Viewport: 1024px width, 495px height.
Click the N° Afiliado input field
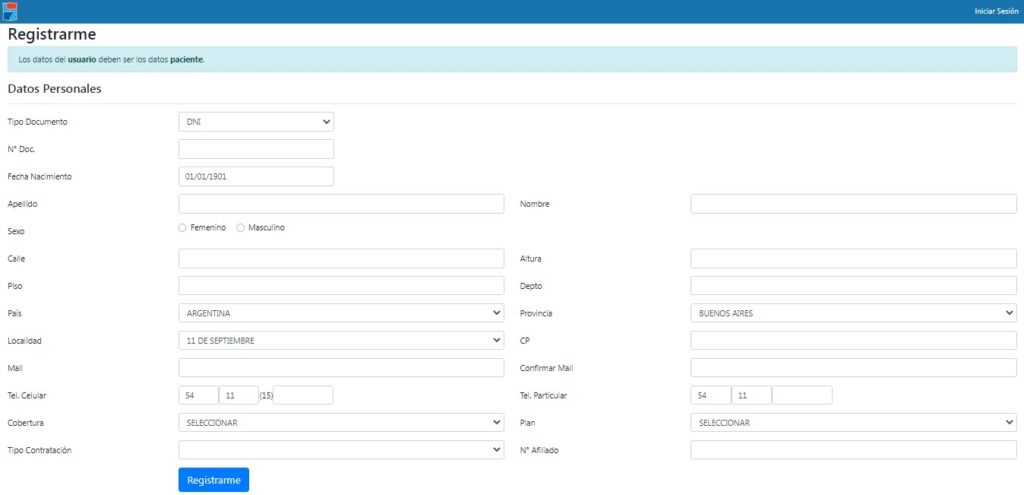pyautogui.click(x=853, y=450)
